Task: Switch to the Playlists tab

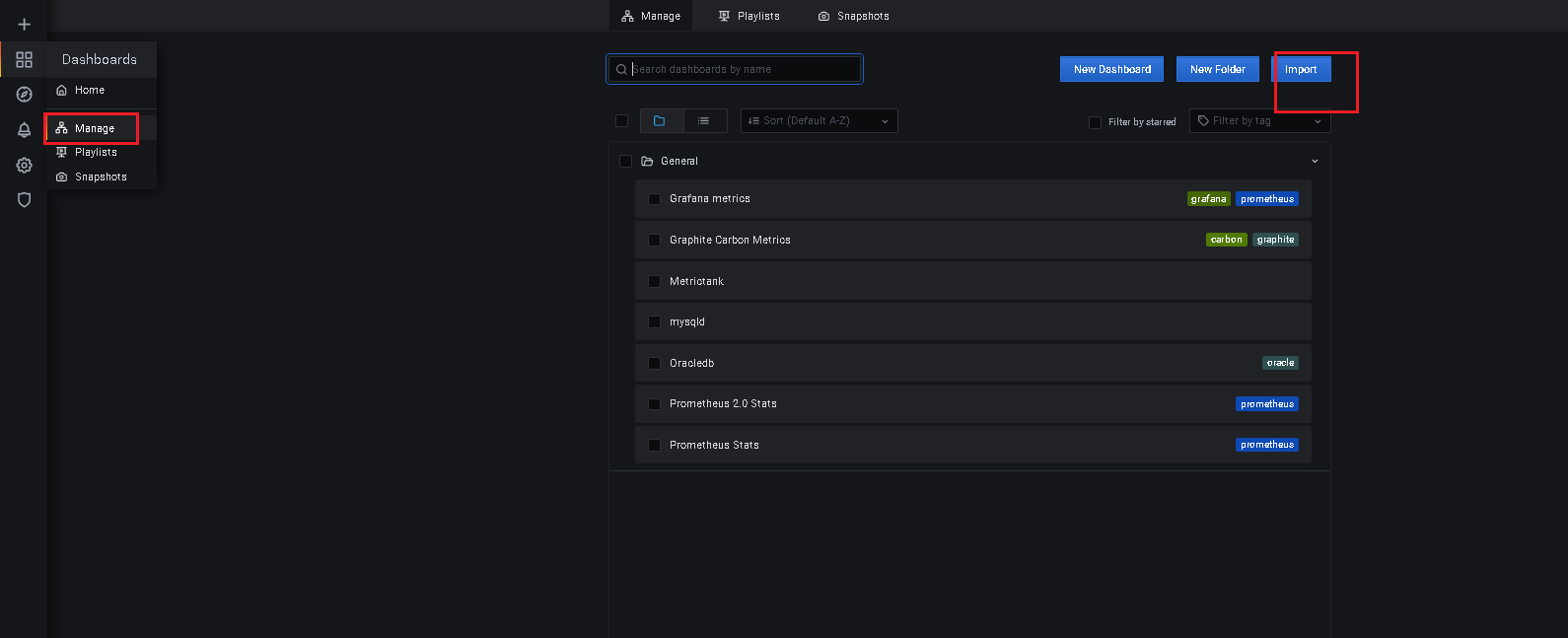Action: pyautogui.click(x=748, y=16)
